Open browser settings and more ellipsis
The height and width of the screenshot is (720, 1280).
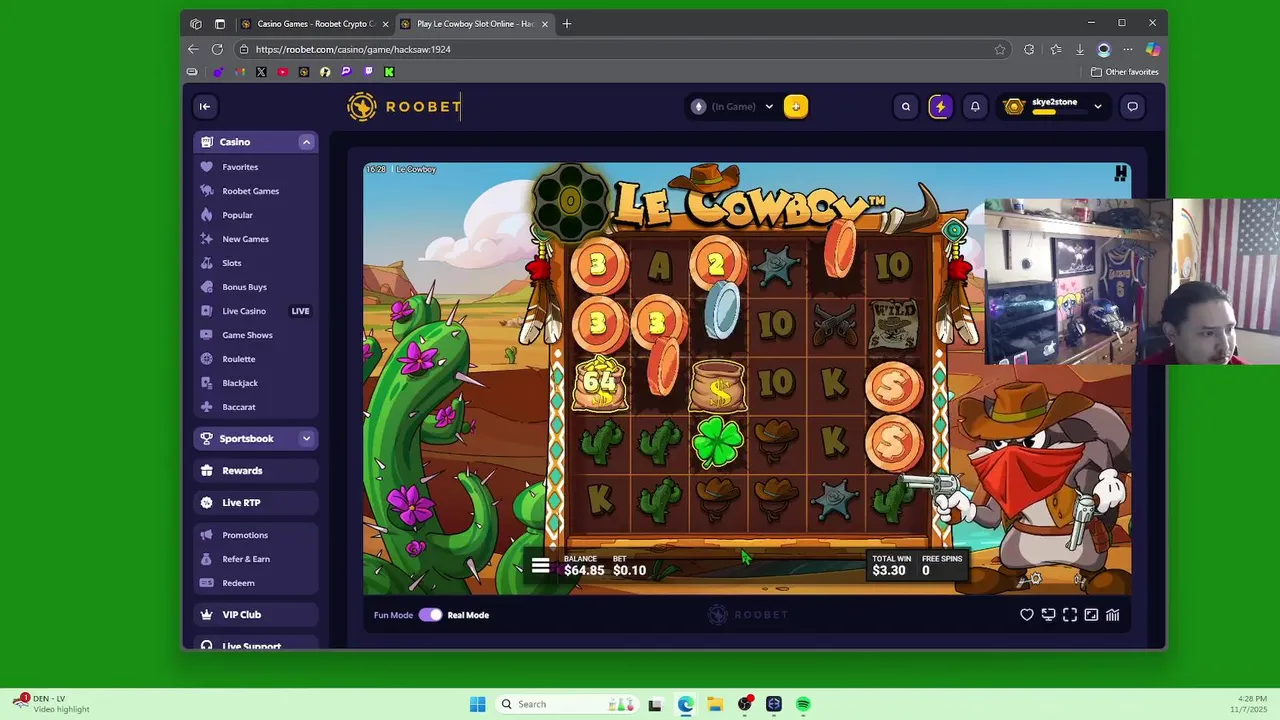tap(1128, 49)
